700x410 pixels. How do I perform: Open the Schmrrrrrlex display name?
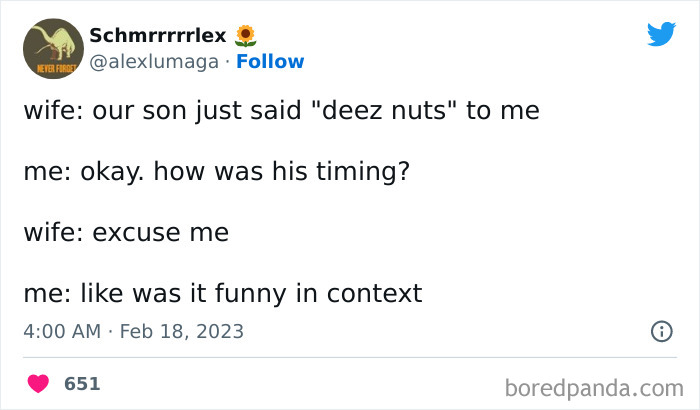(x=158, y=36)
